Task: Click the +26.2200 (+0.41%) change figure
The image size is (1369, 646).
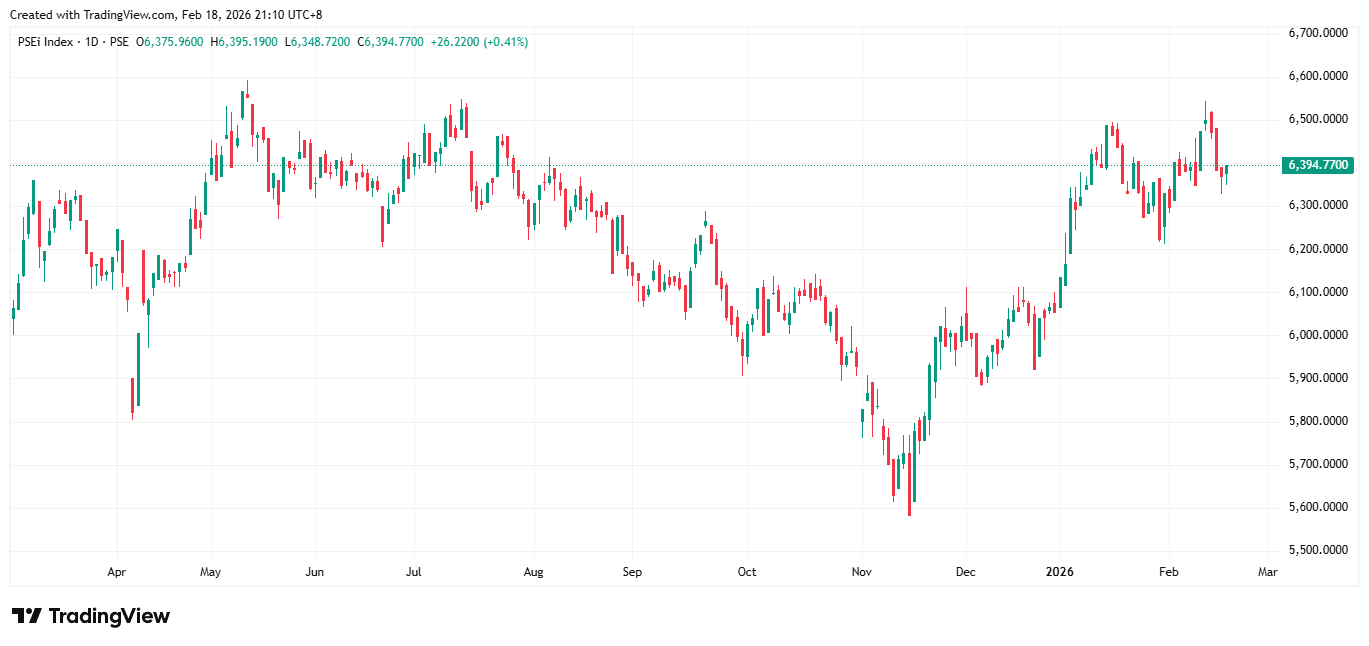Action: click(479, 42)
